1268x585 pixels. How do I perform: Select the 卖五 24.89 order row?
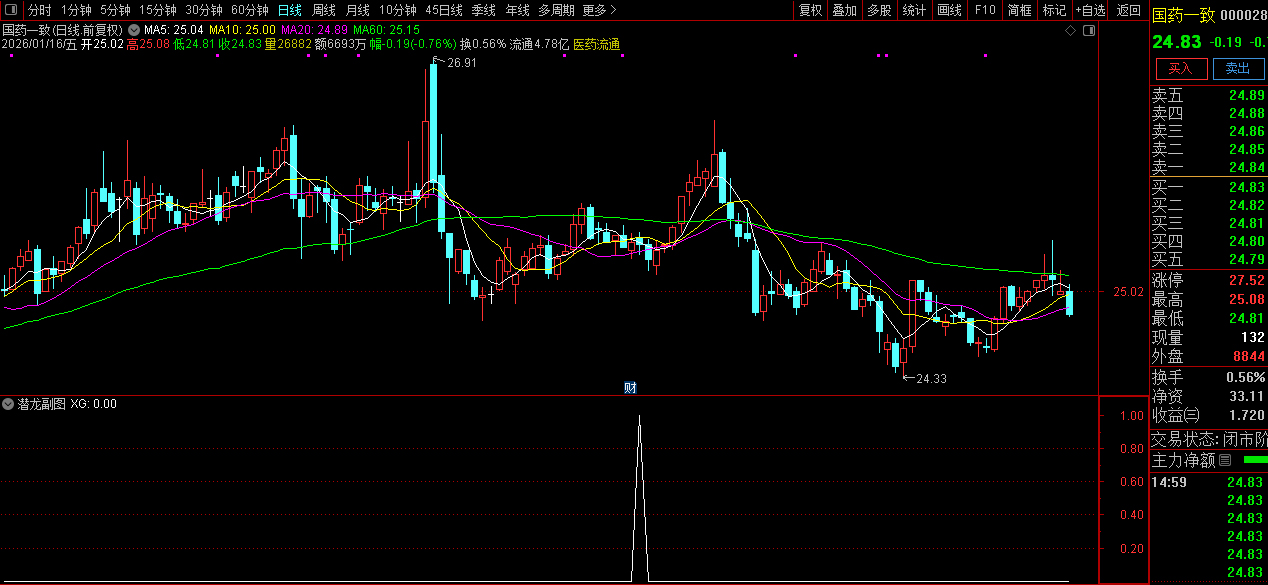tap(1208, 96)
